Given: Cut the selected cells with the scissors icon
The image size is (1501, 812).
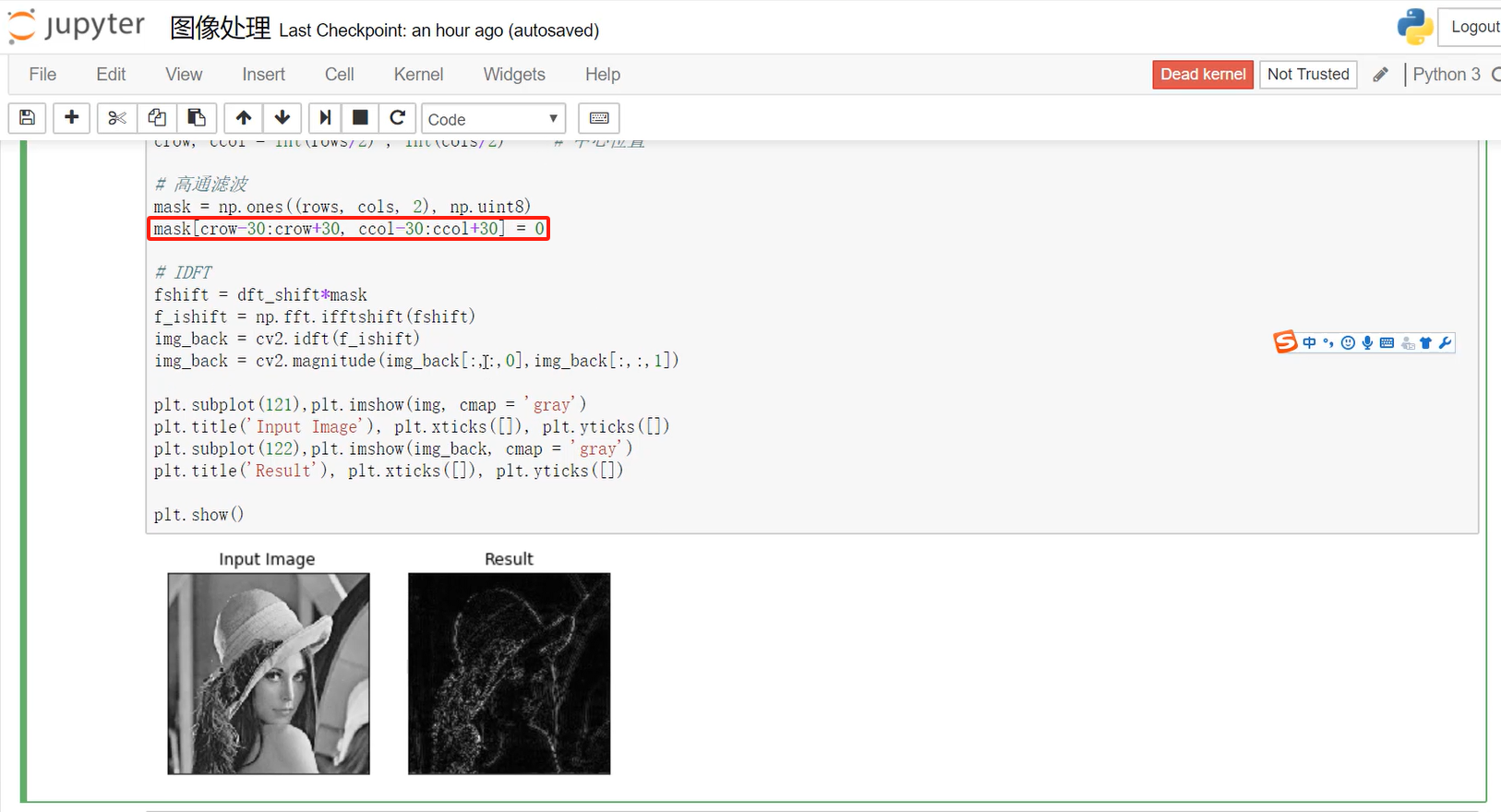Looking at the screenshot, I should [x=116, y=118].
